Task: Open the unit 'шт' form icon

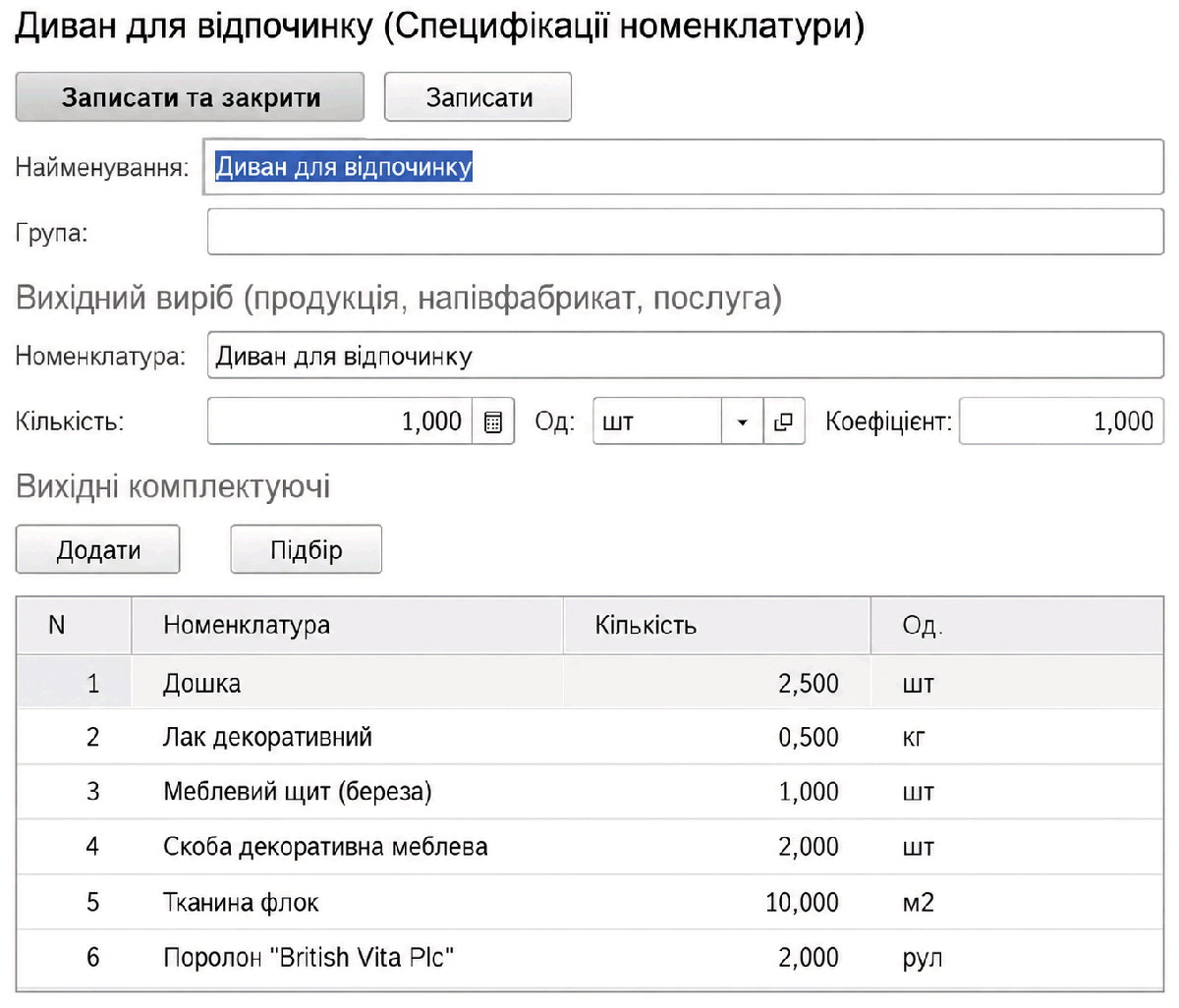Action: [x=783, y=421]
